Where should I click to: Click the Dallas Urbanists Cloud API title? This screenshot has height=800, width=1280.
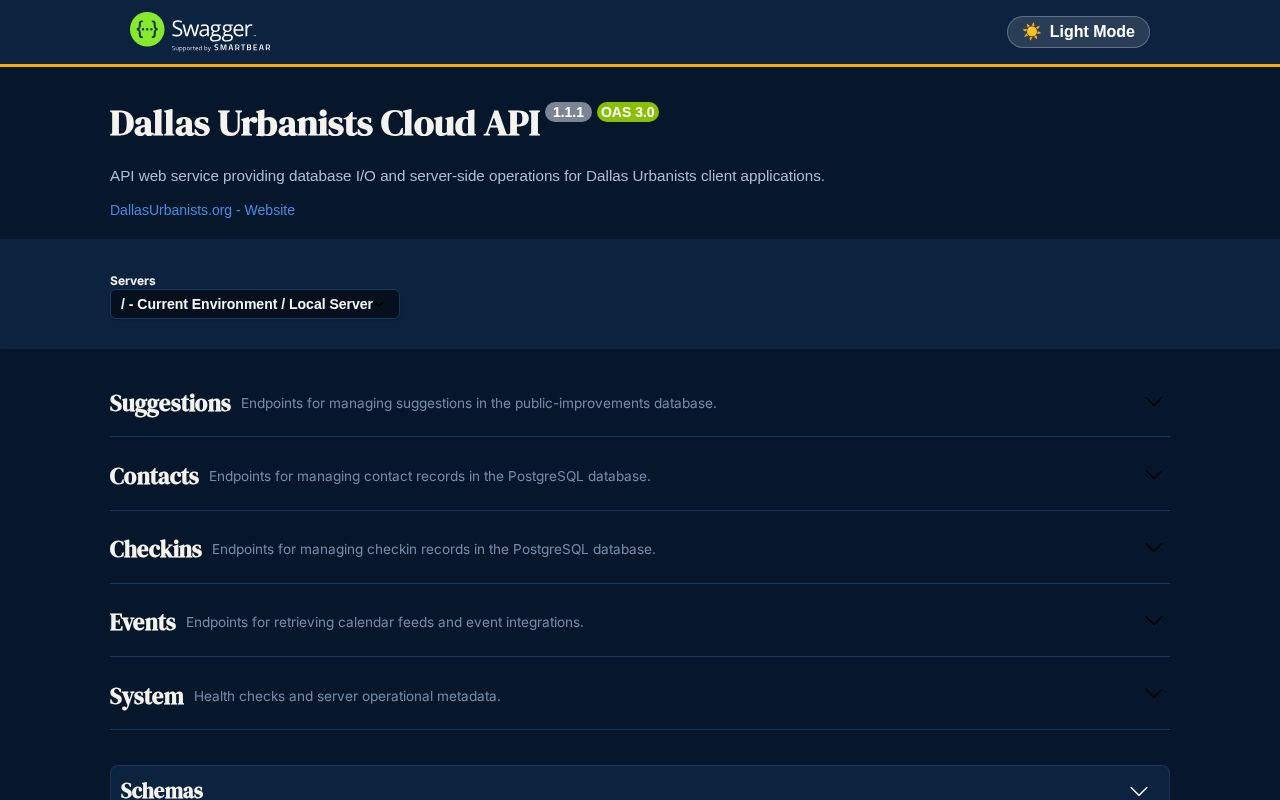click(x=325, y=123)
